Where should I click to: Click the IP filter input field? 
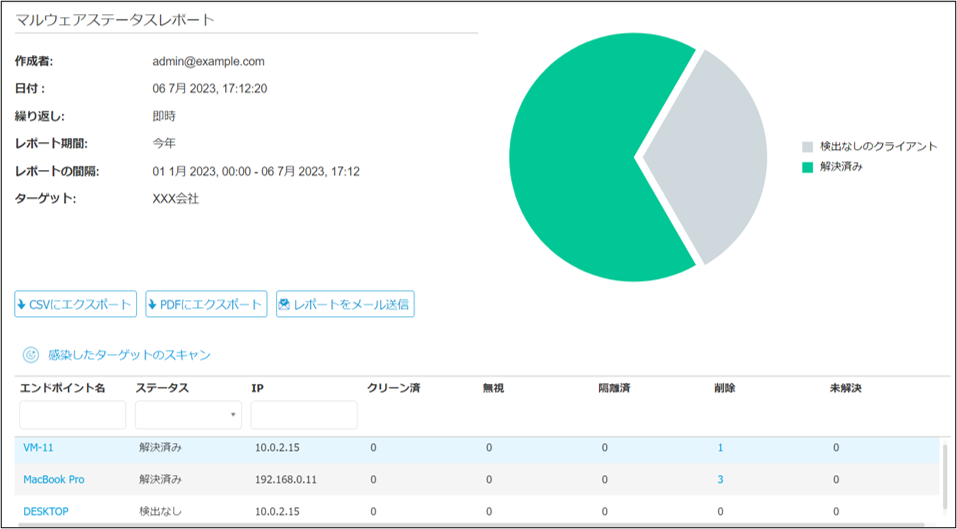(304, 415)
